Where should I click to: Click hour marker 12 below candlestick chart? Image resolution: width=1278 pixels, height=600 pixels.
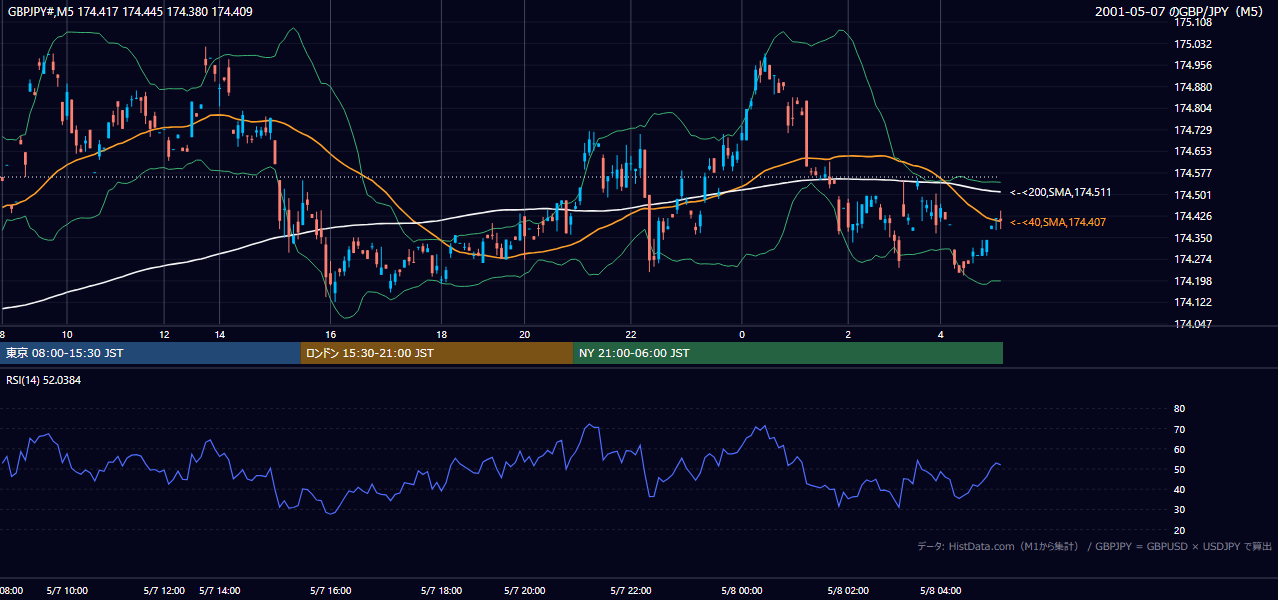point(164,334)
